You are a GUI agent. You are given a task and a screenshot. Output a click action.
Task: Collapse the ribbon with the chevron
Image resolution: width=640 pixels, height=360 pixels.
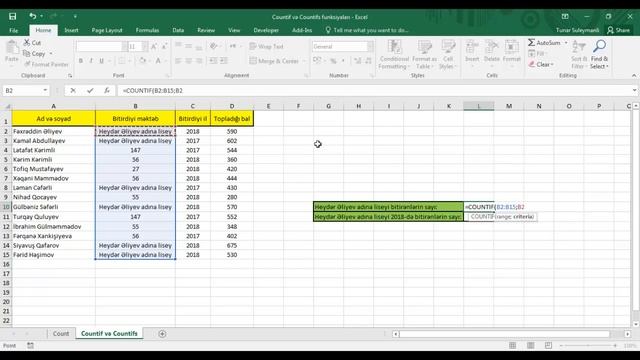click(633, 76)
